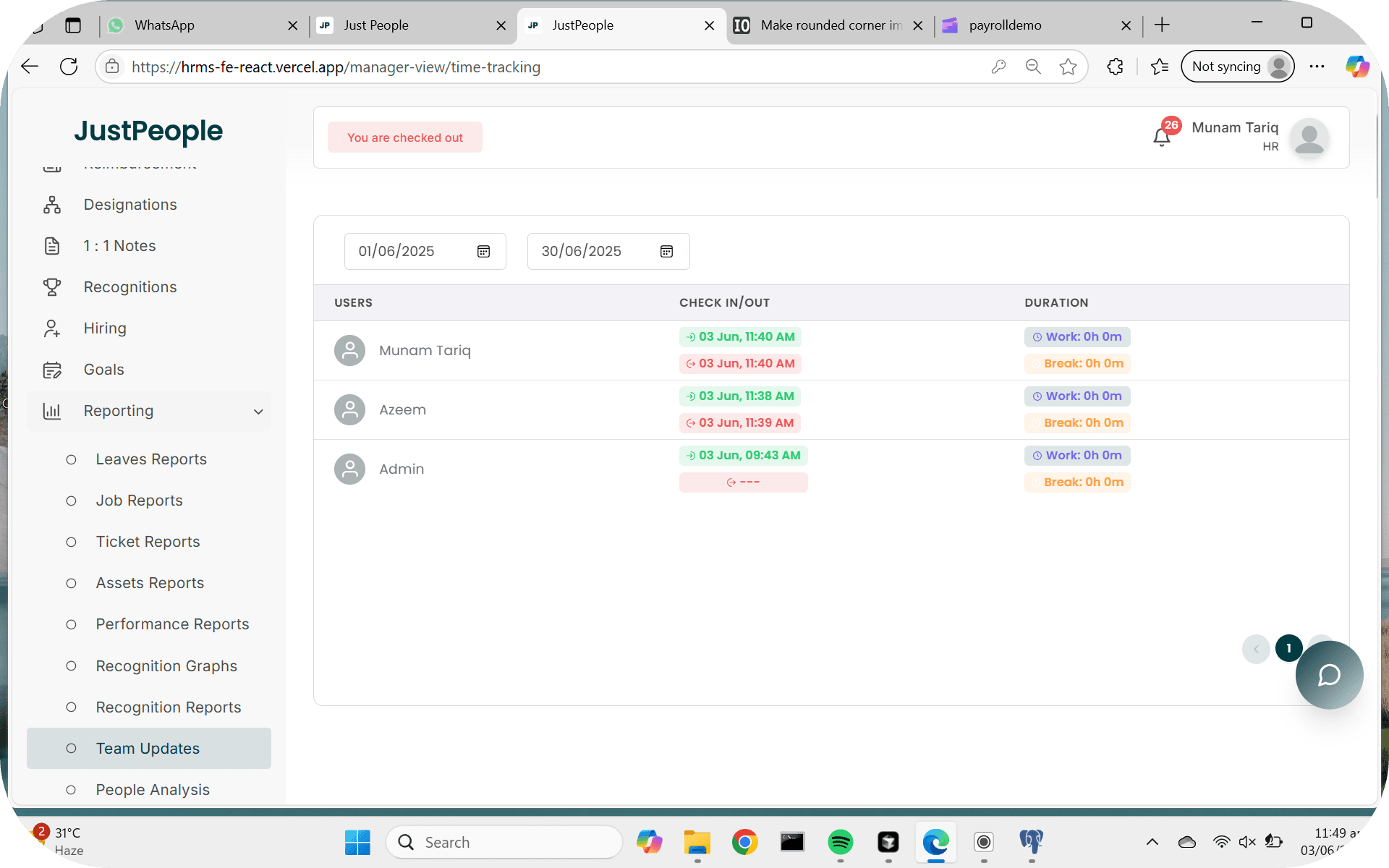Select the Leaves Reports radio bullet
Image resolution: width=1389 pixels, height=868 pixels.
(x=71, y=459)
